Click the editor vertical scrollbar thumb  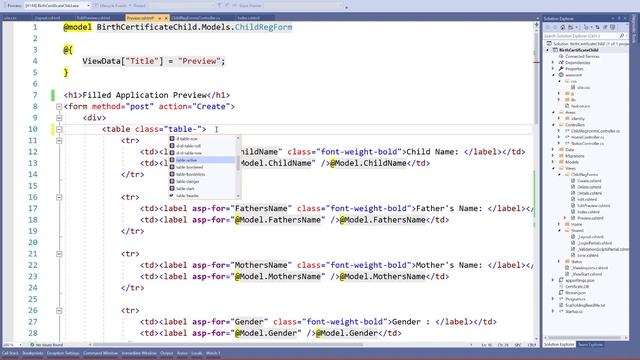tap(536, 78)
